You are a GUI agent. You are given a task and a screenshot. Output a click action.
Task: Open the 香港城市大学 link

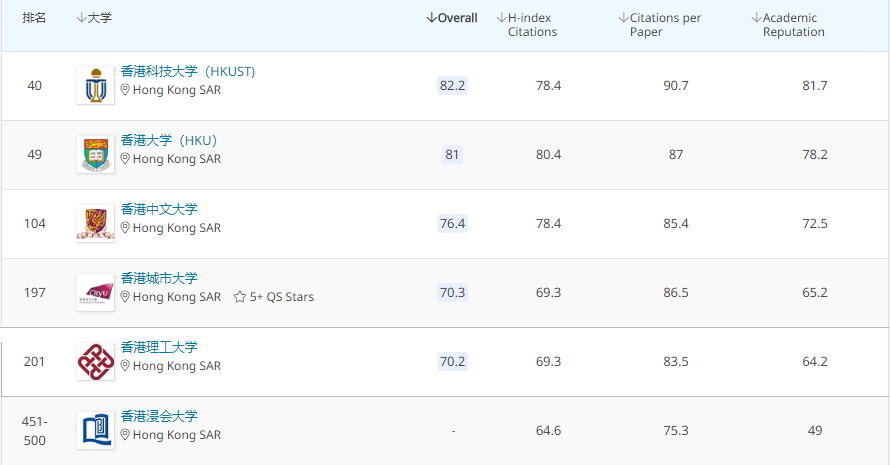(x=159, y=278)
